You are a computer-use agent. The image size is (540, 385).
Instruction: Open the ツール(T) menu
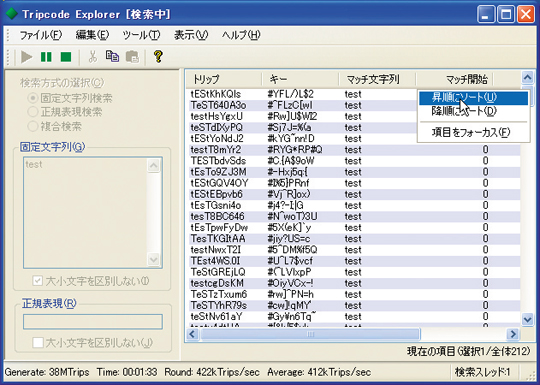pyautogui.click(x=141, y=35)
